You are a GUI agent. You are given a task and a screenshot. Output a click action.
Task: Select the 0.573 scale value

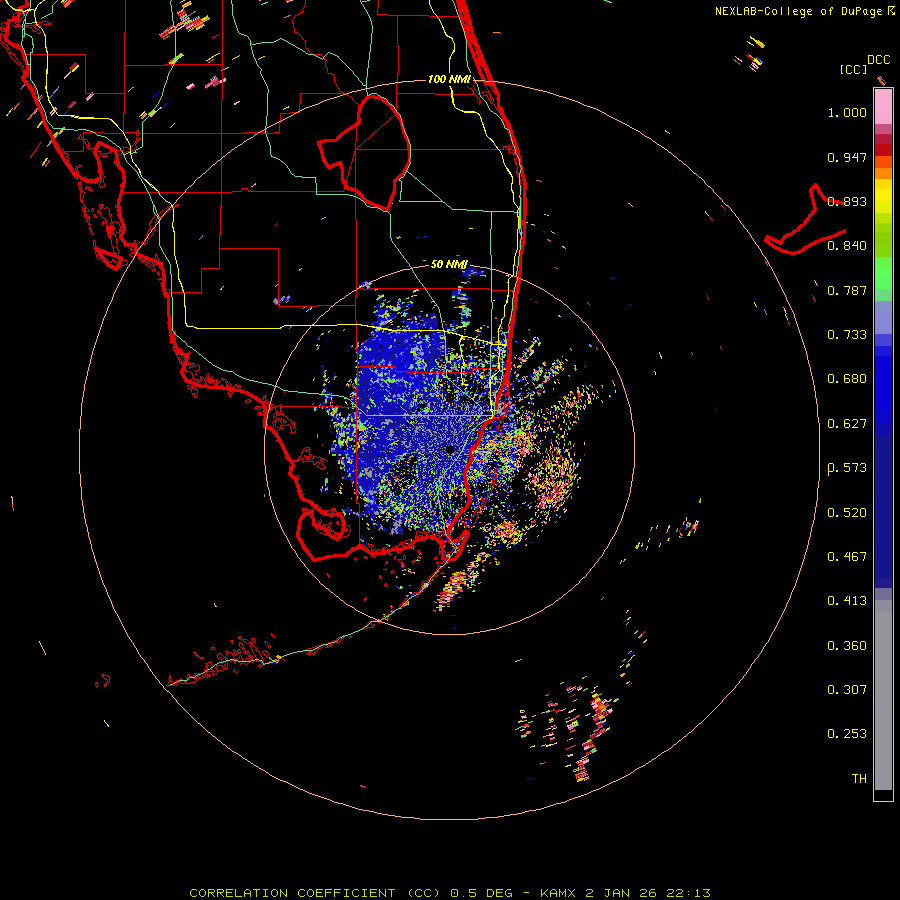coord(847,468)
